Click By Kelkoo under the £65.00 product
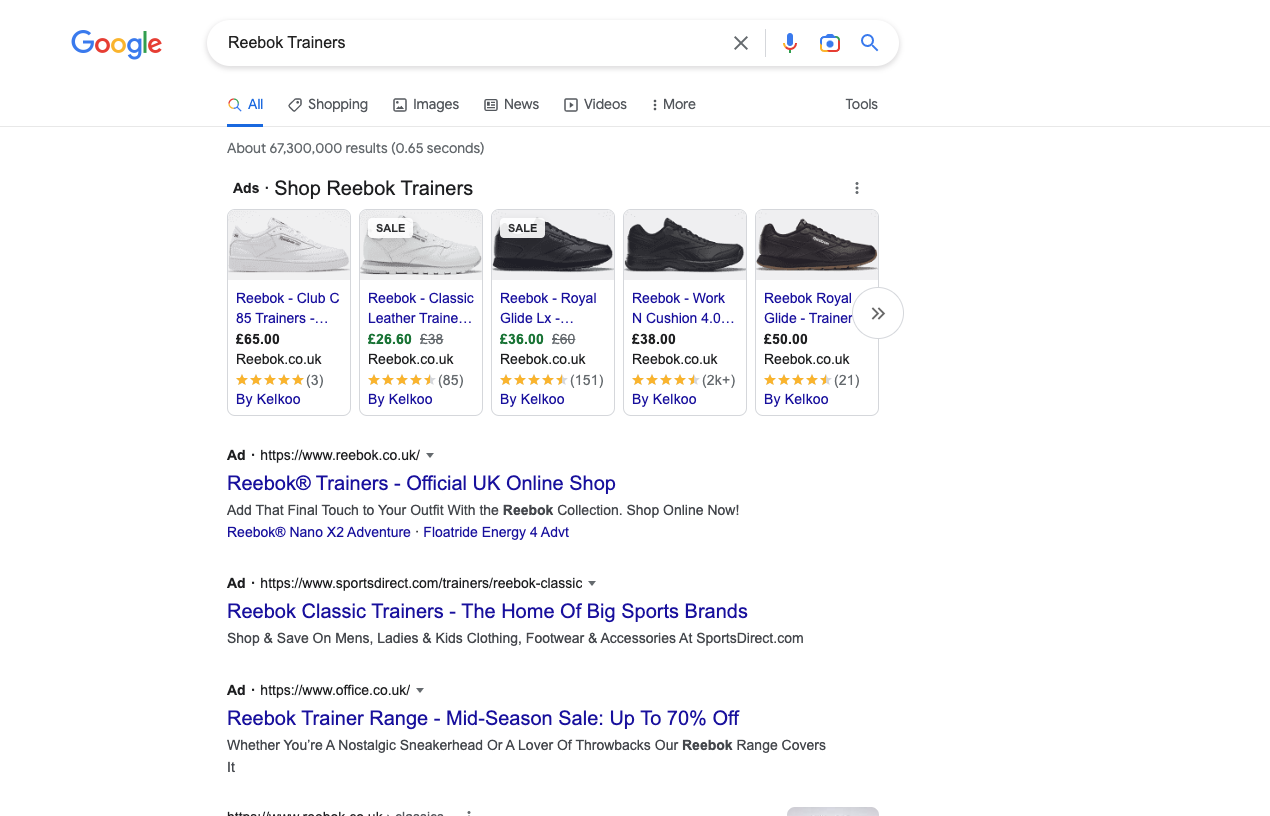Viewport: 1270px width, 816px height. pyautogui.click(x=268, y=399)
